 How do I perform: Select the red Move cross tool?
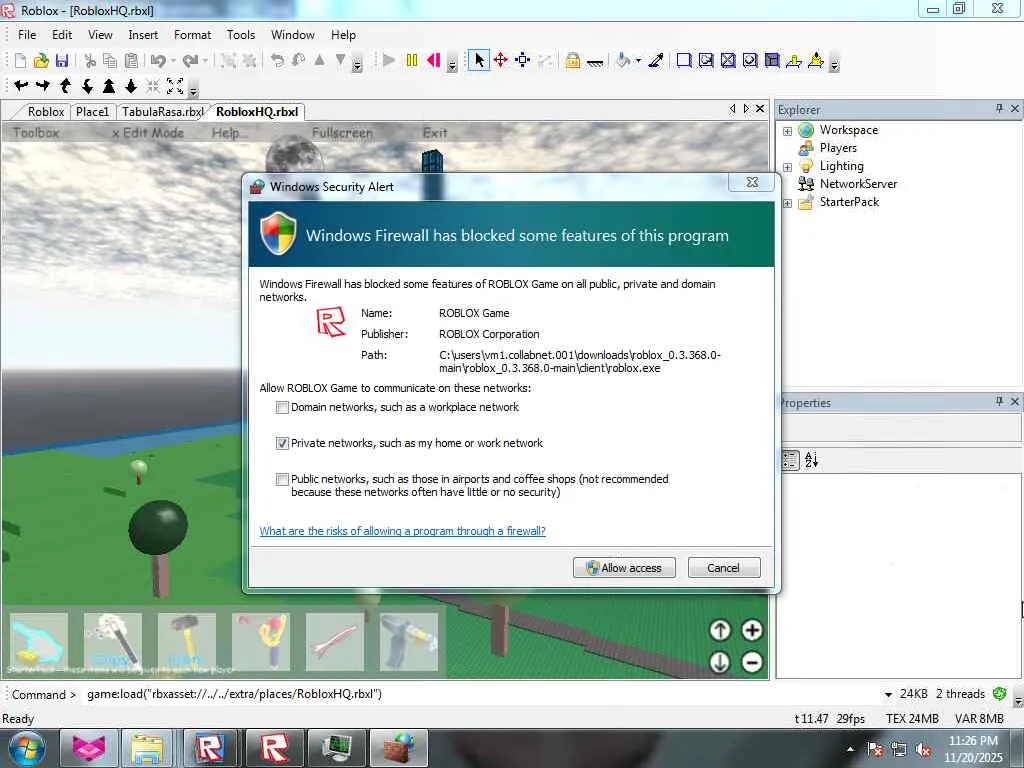click(501, 61)
